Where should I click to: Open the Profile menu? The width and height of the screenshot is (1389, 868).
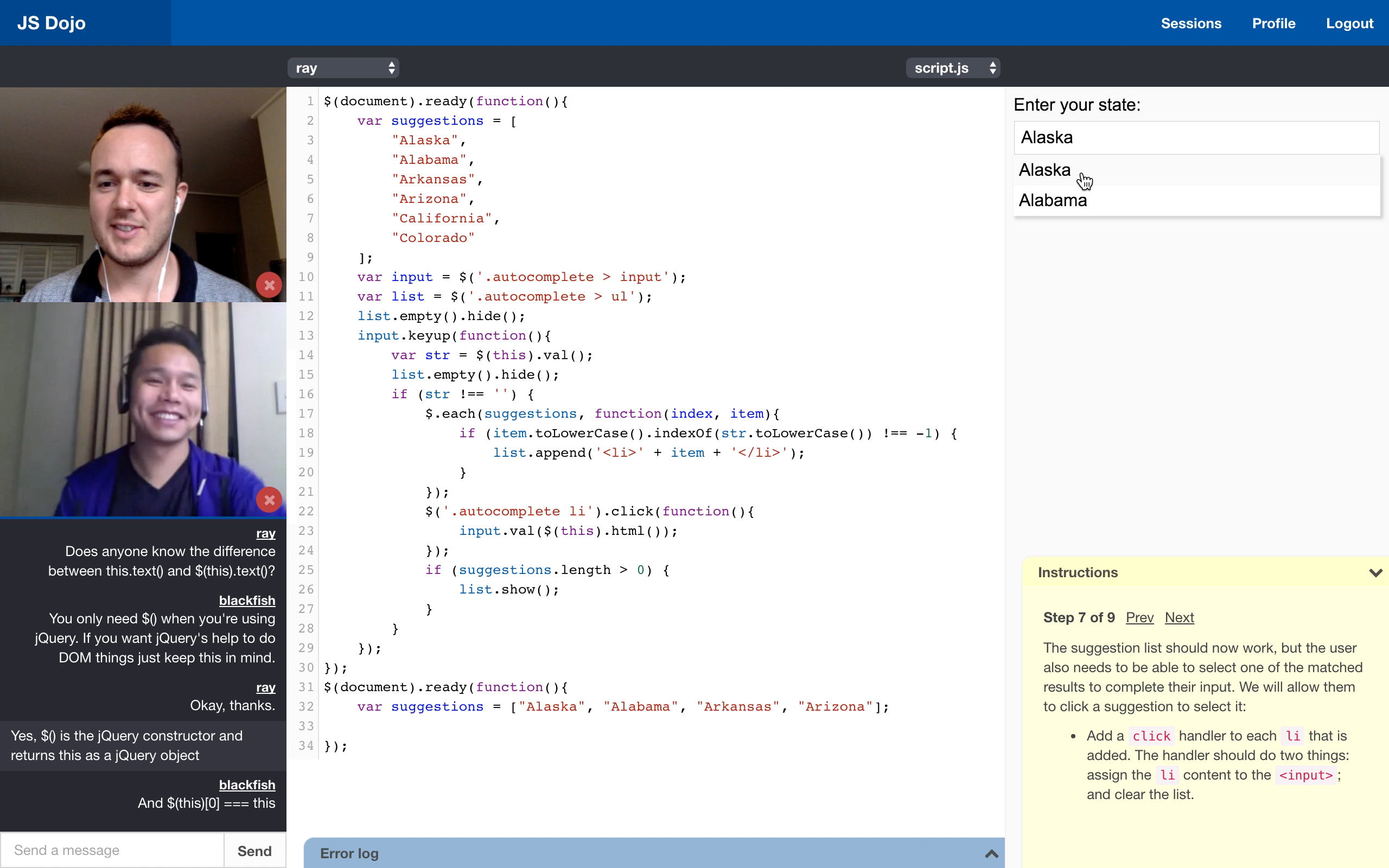[x=1273, y=23]
